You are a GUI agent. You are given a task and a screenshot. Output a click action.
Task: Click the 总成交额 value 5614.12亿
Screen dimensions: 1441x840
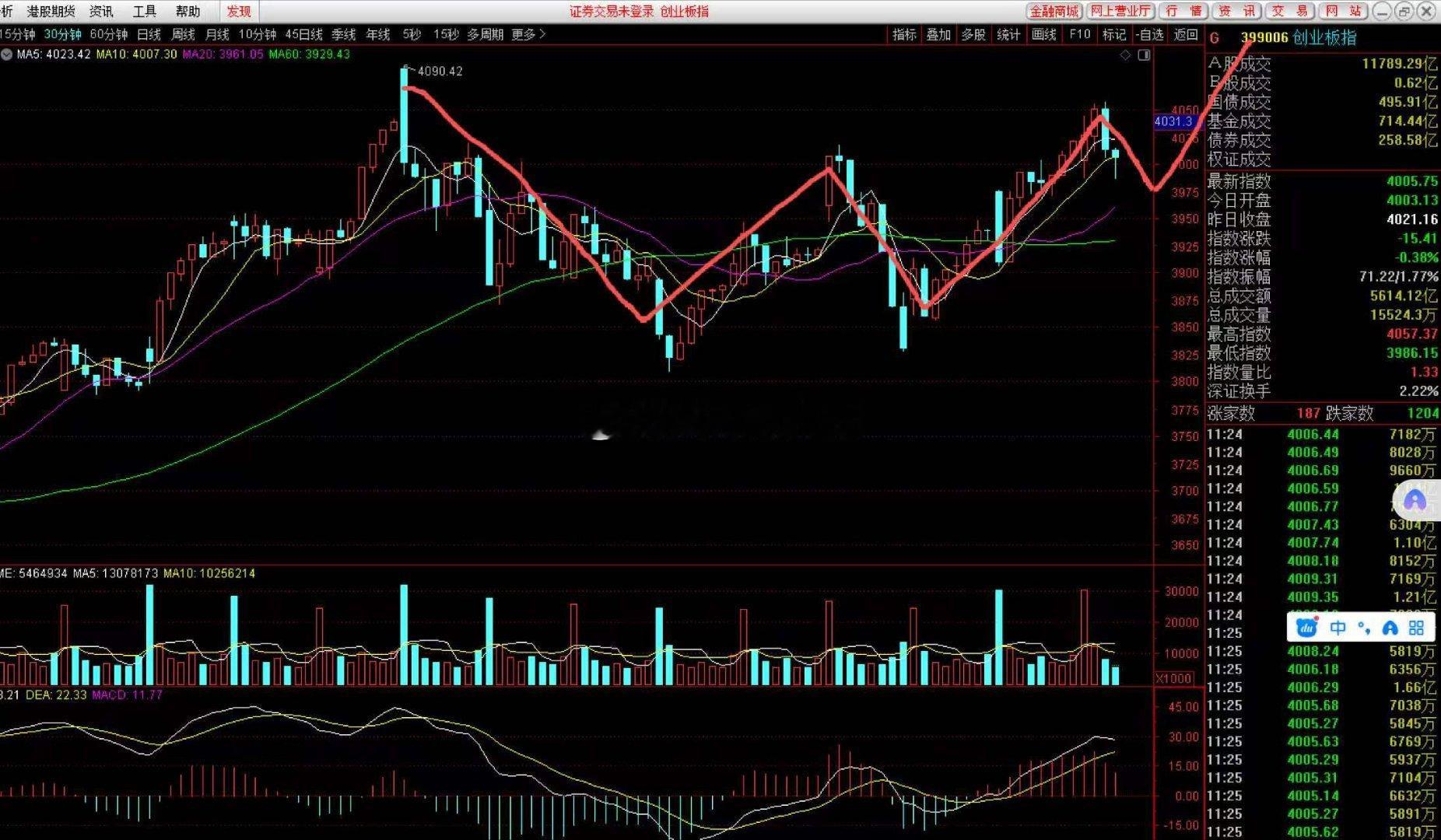tap(1404, 296)
